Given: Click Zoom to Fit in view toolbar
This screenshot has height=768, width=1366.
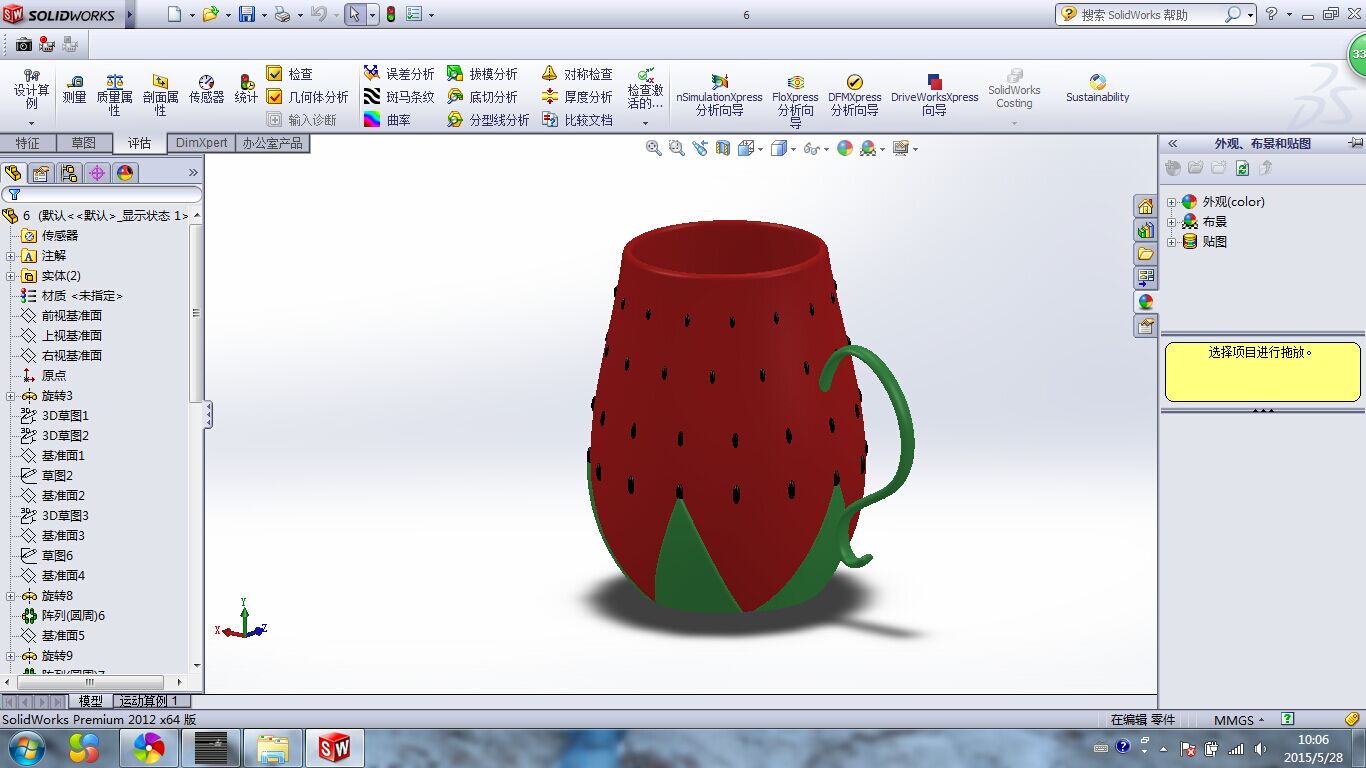Looking at the screenshot, I should (654, 148).
